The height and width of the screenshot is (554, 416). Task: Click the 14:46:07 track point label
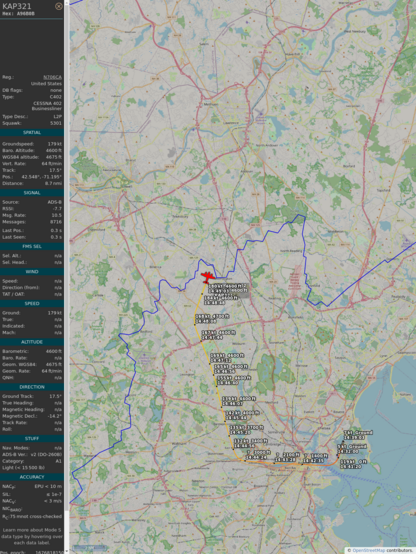(239, 401)
